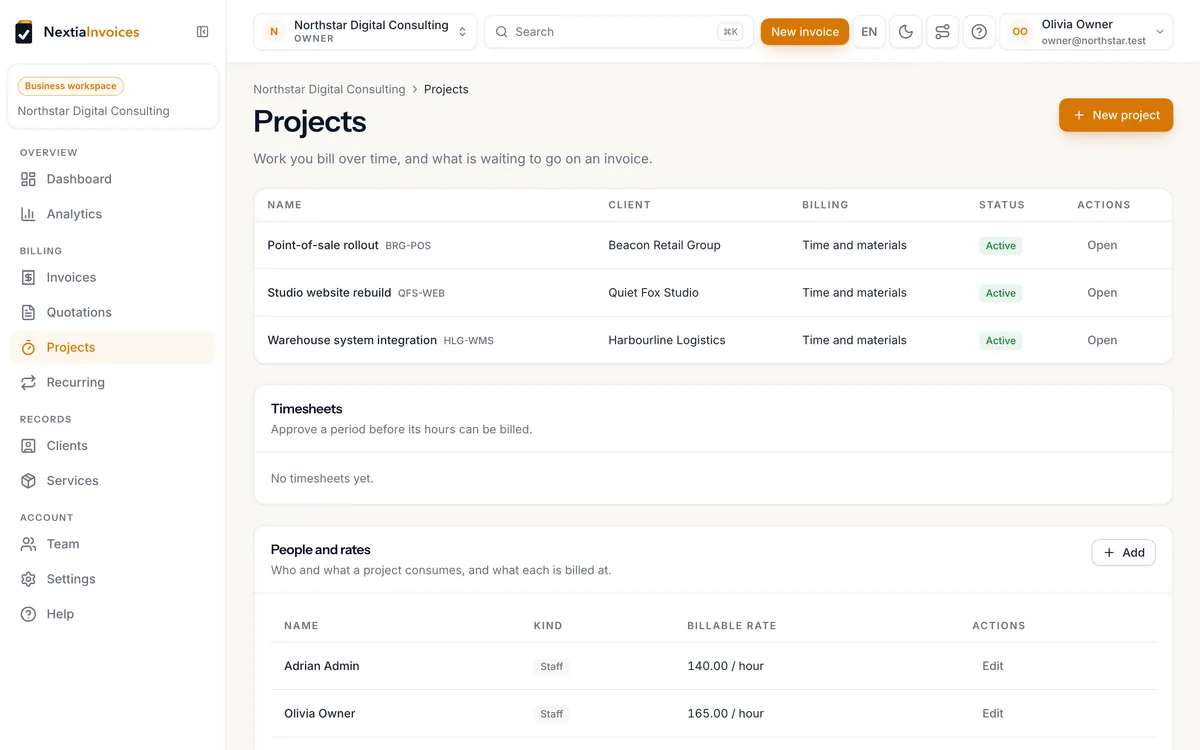Add a person or rate

tap(1124, 552)
